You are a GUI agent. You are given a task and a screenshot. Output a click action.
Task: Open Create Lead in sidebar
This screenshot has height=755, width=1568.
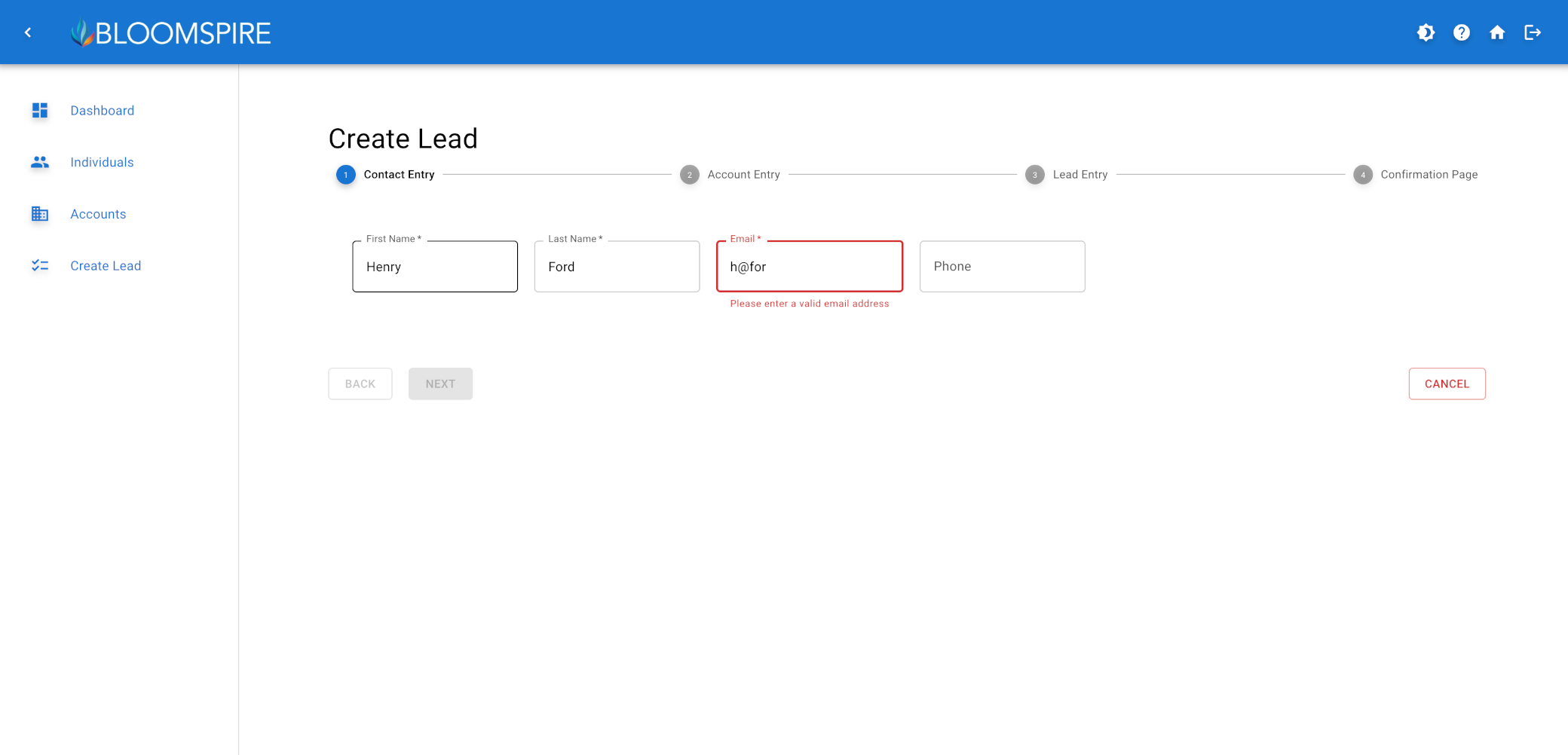click(106, 266)
